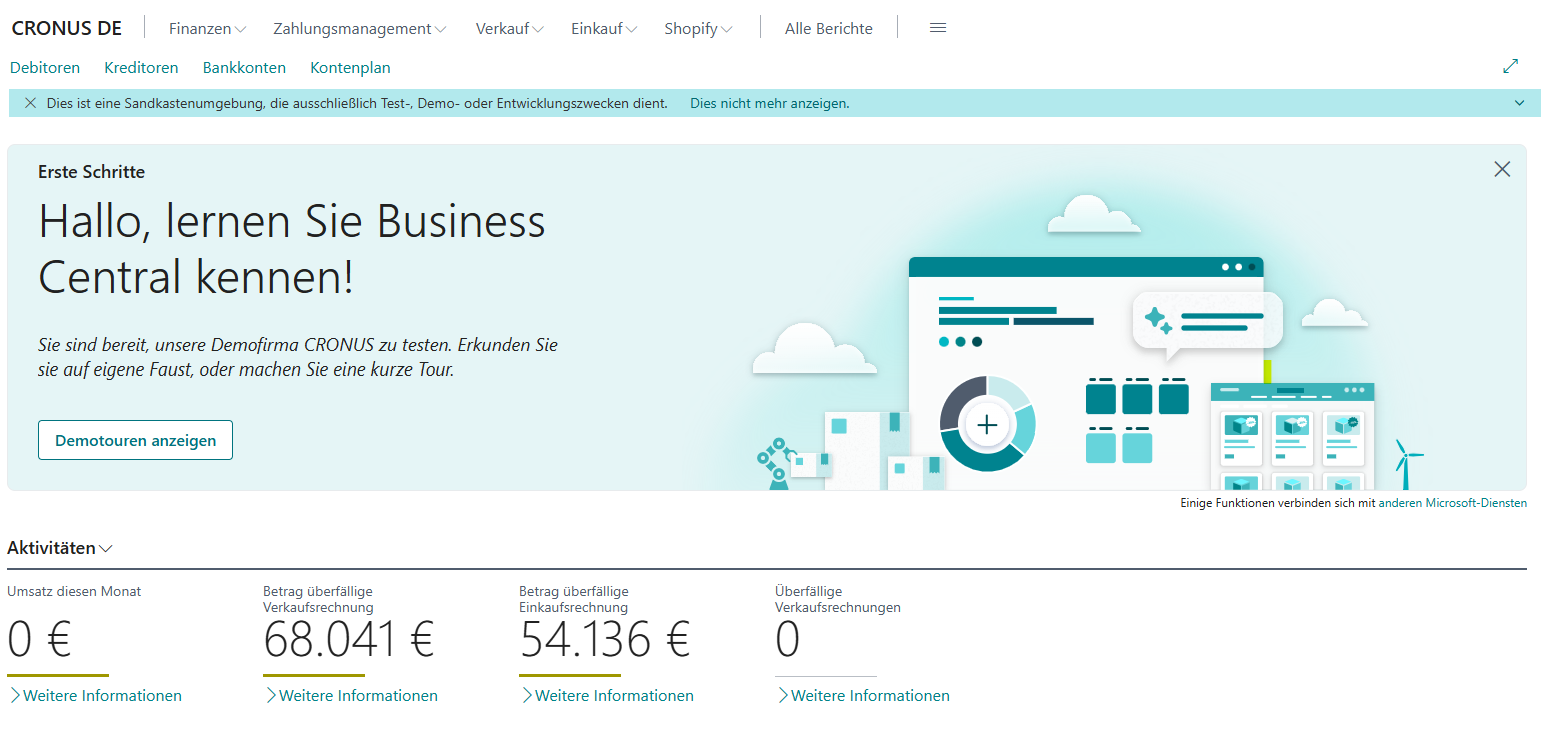Click the Demotouren anzeigen button

coord(135,440)
